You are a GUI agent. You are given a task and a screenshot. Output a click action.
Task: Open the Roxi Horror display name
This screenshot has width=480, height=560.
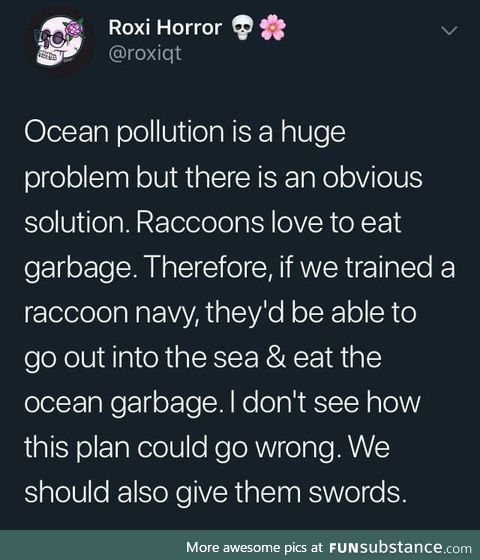pyautogui.click(x=165, y=28)
